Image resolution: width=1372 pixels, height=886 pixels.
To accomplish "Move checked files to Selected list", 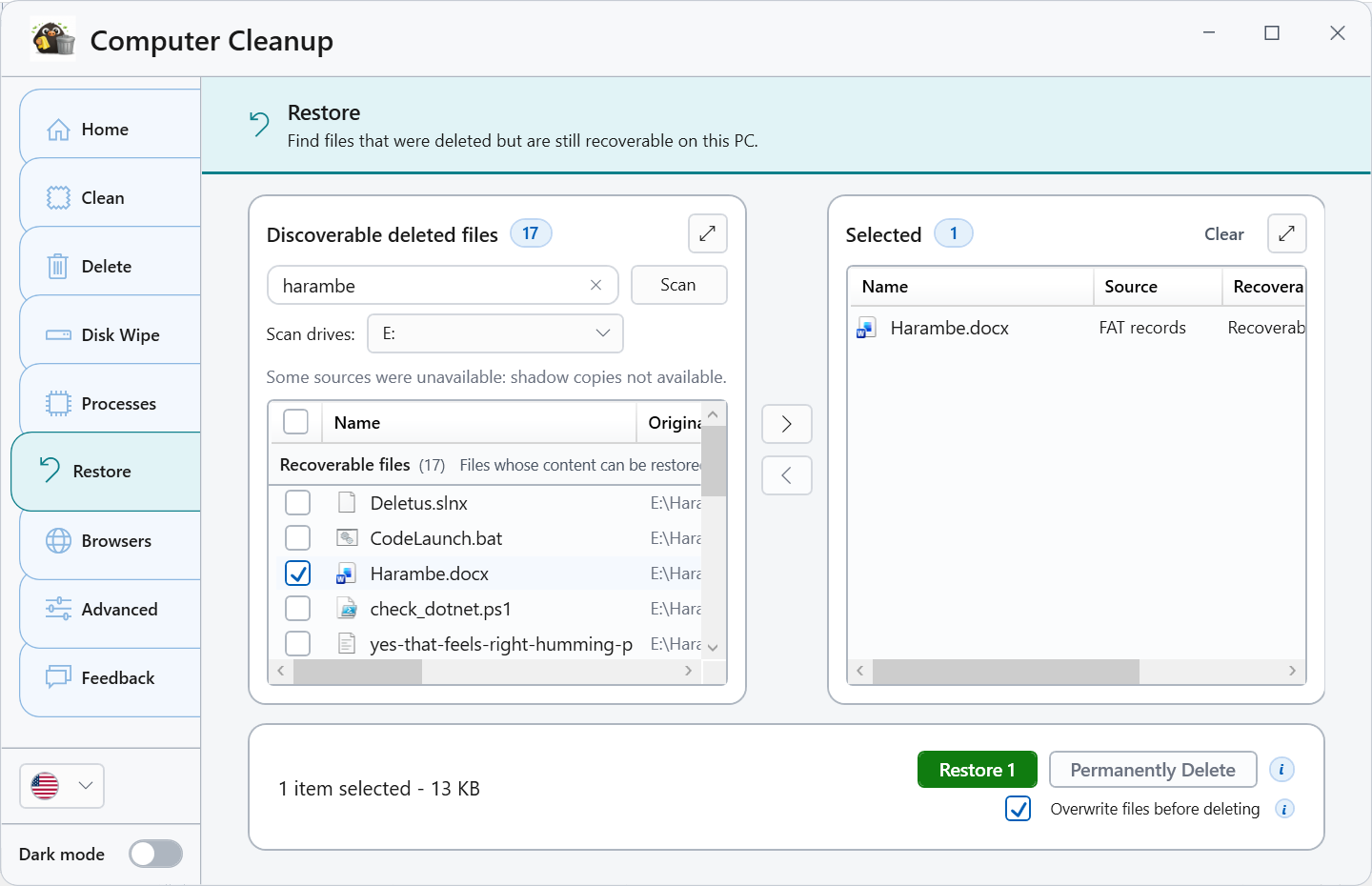I will (787, 424).
